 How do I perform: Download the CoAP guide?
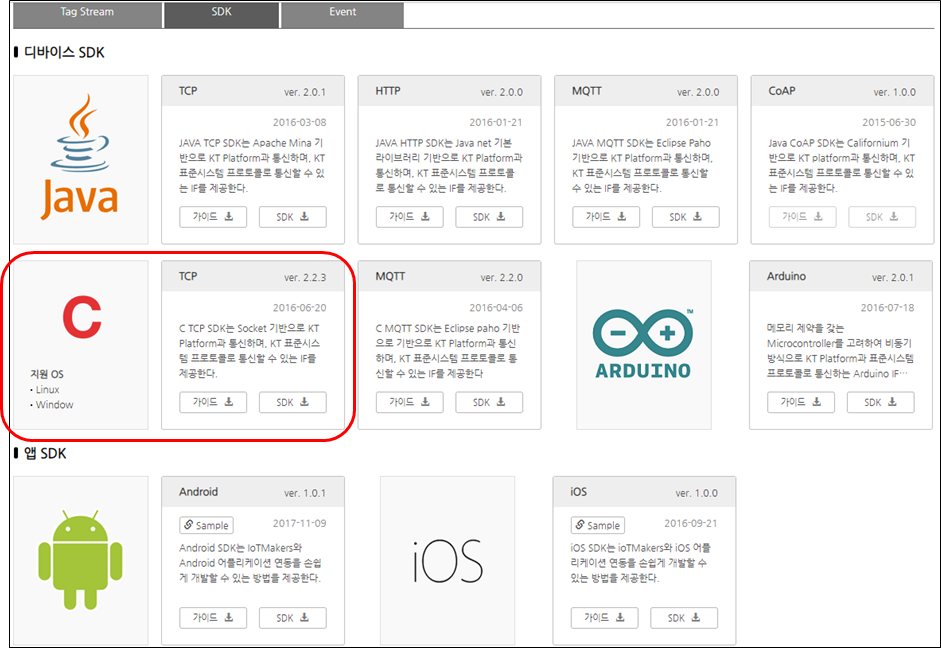tap(802, 217)
